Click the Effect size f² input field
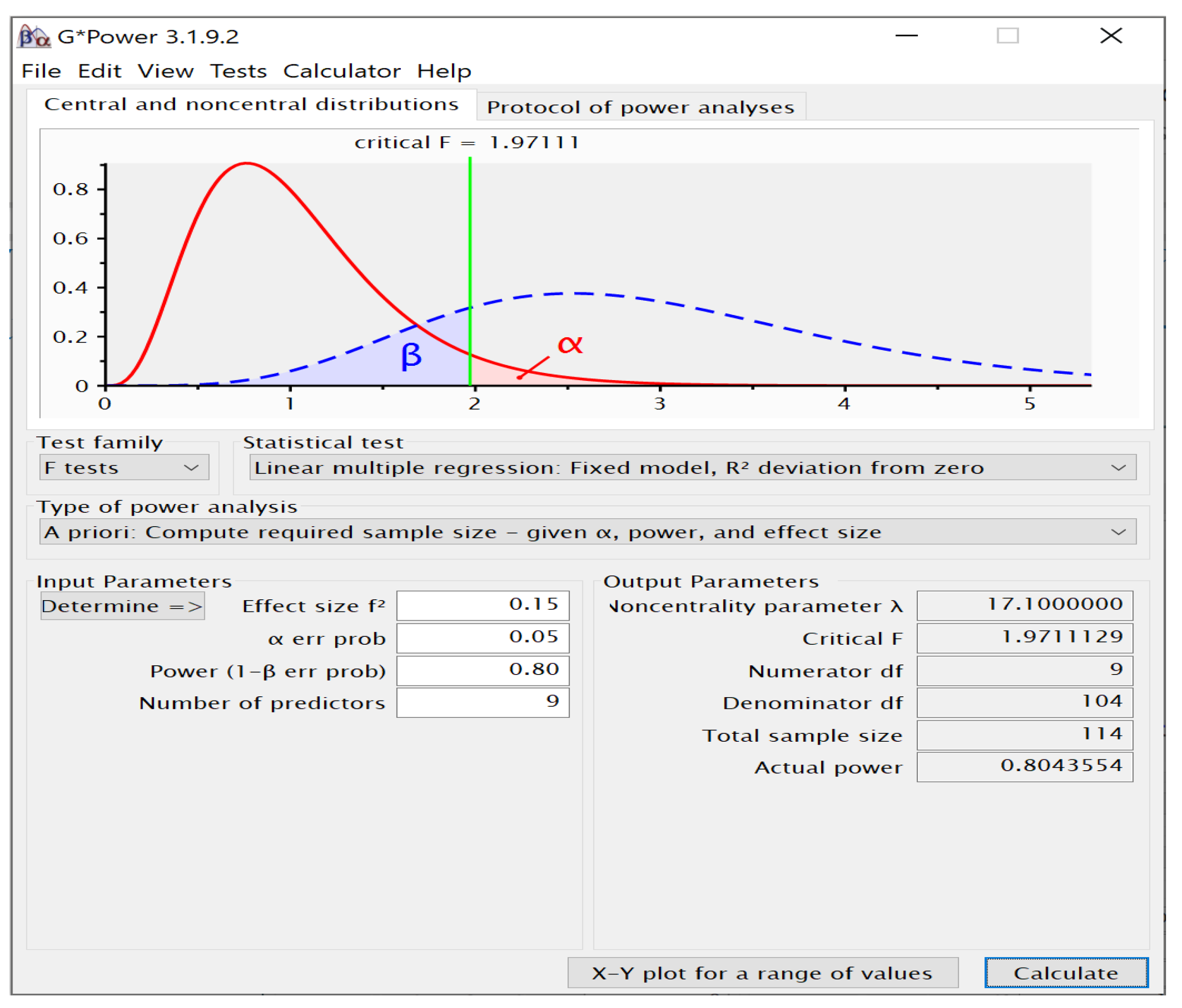 coord(483,605)
